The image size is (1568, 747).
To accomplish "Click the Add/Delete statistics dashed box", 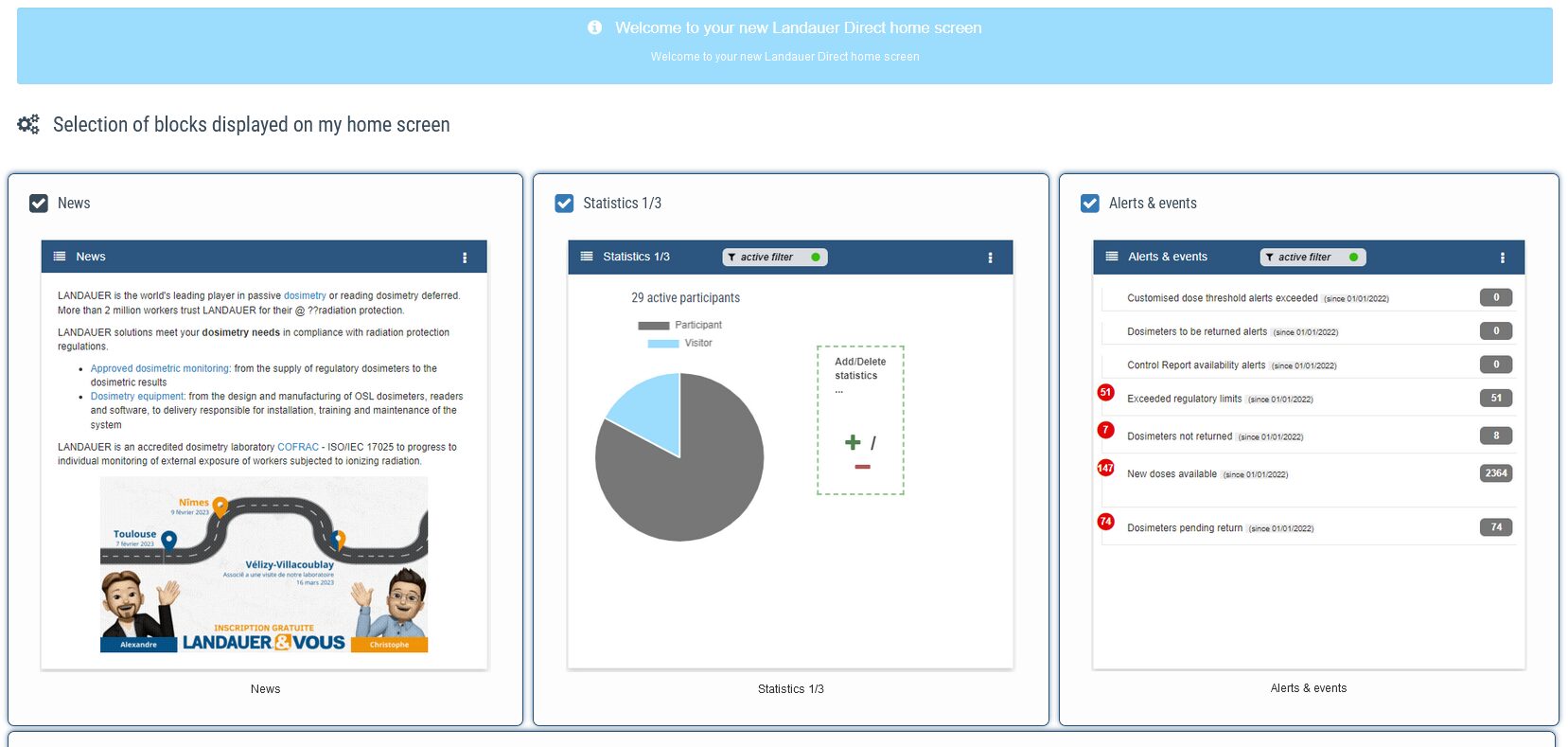I will click(x=860, y=420).
